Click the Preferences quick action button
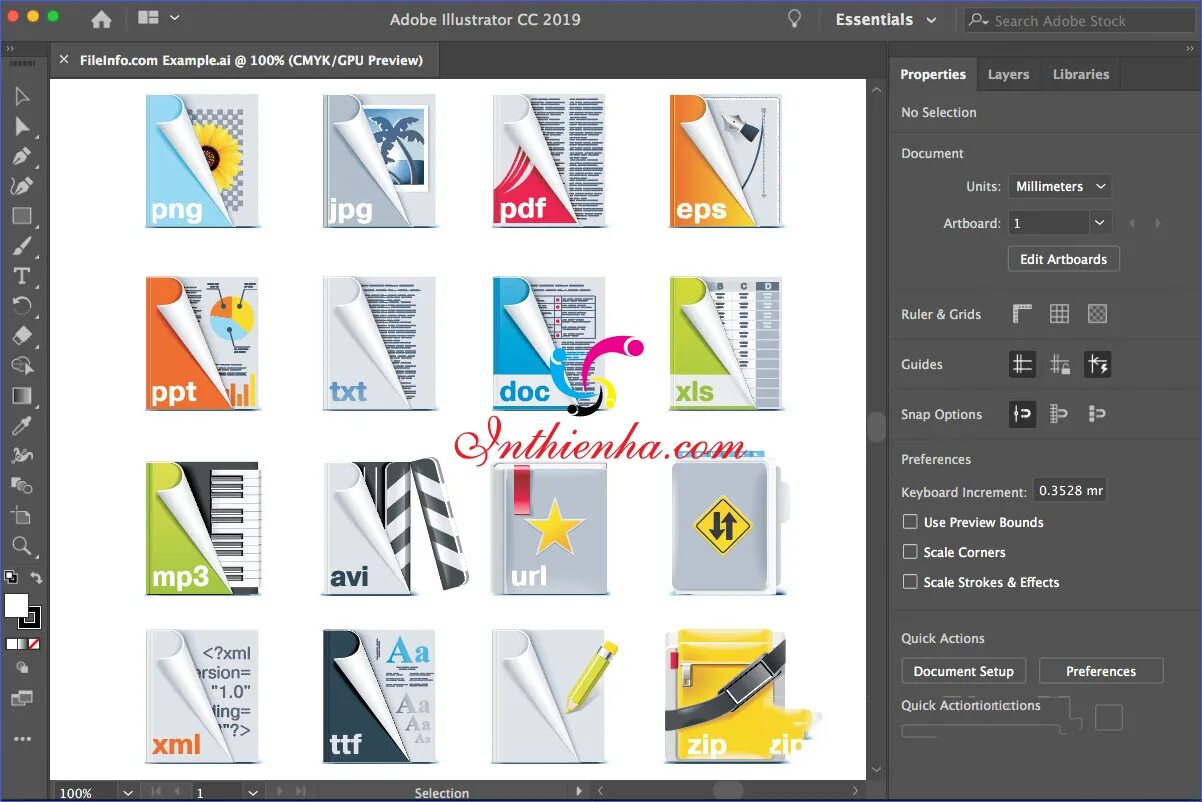This screenshot has height=802, width=1202. click(x=1101, y=671)
